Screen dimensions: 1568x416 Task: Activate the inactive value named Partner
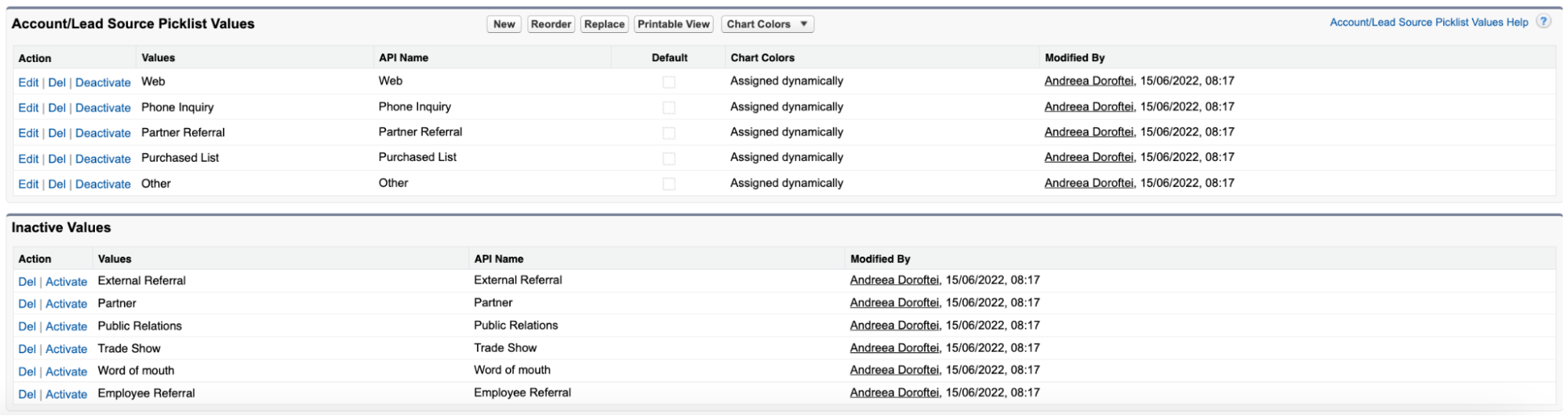(x=66, y=304)
